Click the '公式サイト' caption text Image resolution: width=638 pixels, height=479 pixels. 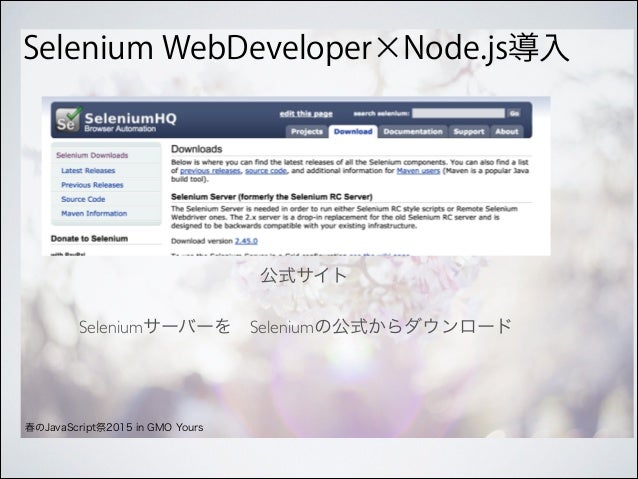[x=304, y=276]
